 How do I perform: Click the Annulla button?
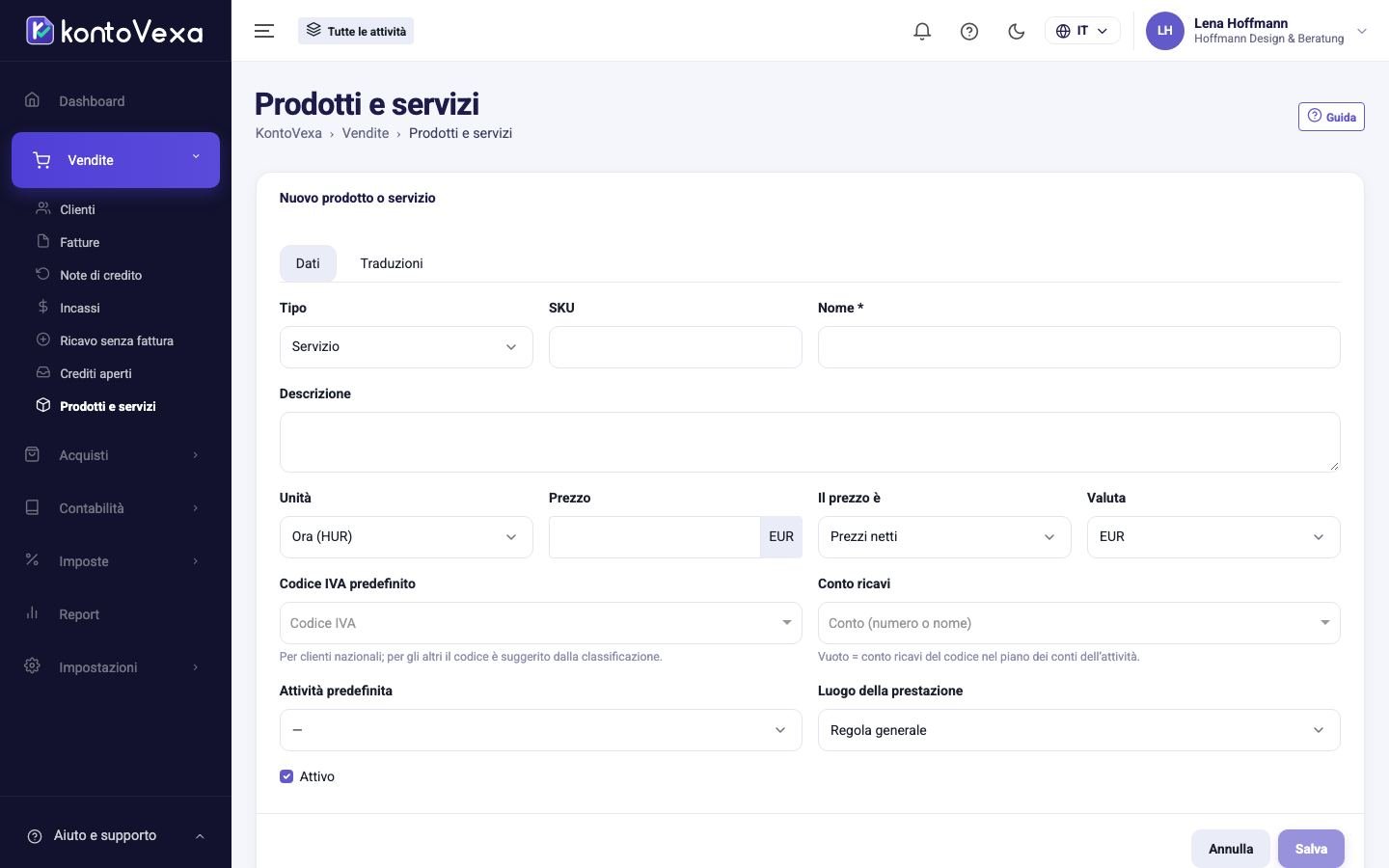click(x=1231, y=849)
